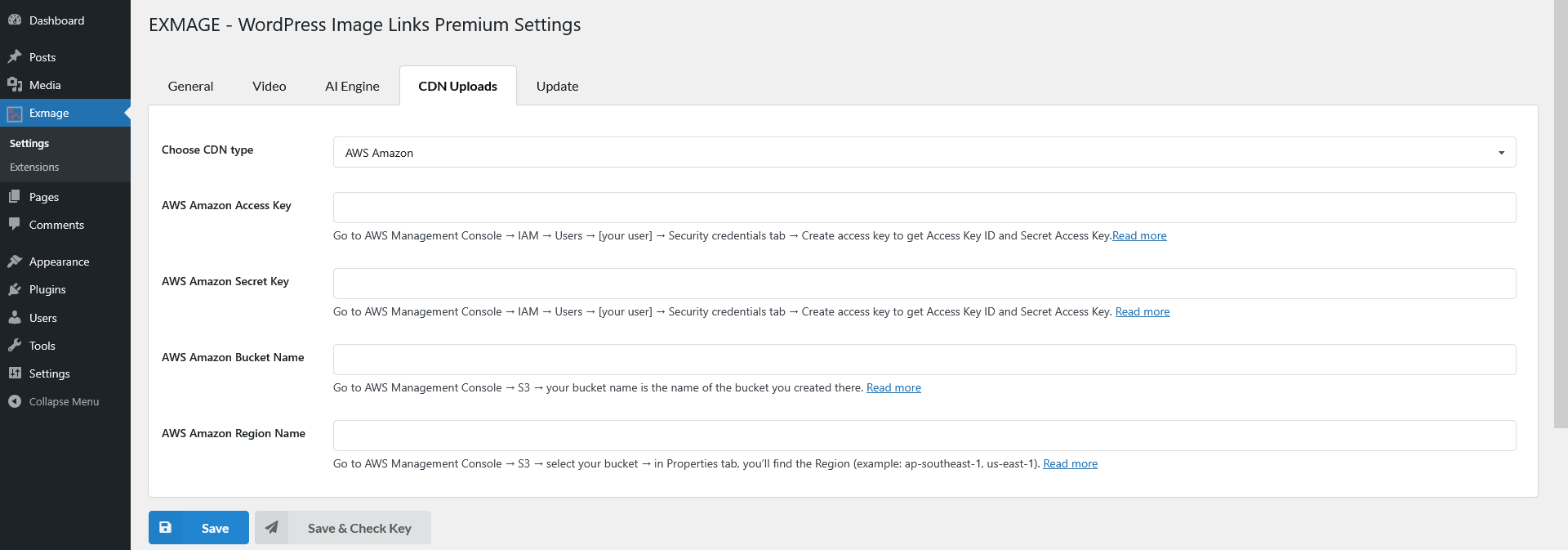Select the CDN Uploads tab
1568x550 pixels.
point(458,86)
